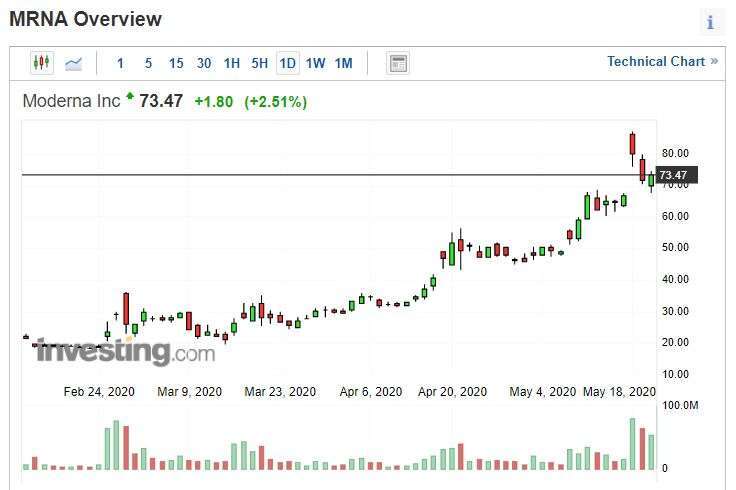Click the Apr 6, 2020 date label
The width and height of the screenshot is (736, 490).
[371, 391]
